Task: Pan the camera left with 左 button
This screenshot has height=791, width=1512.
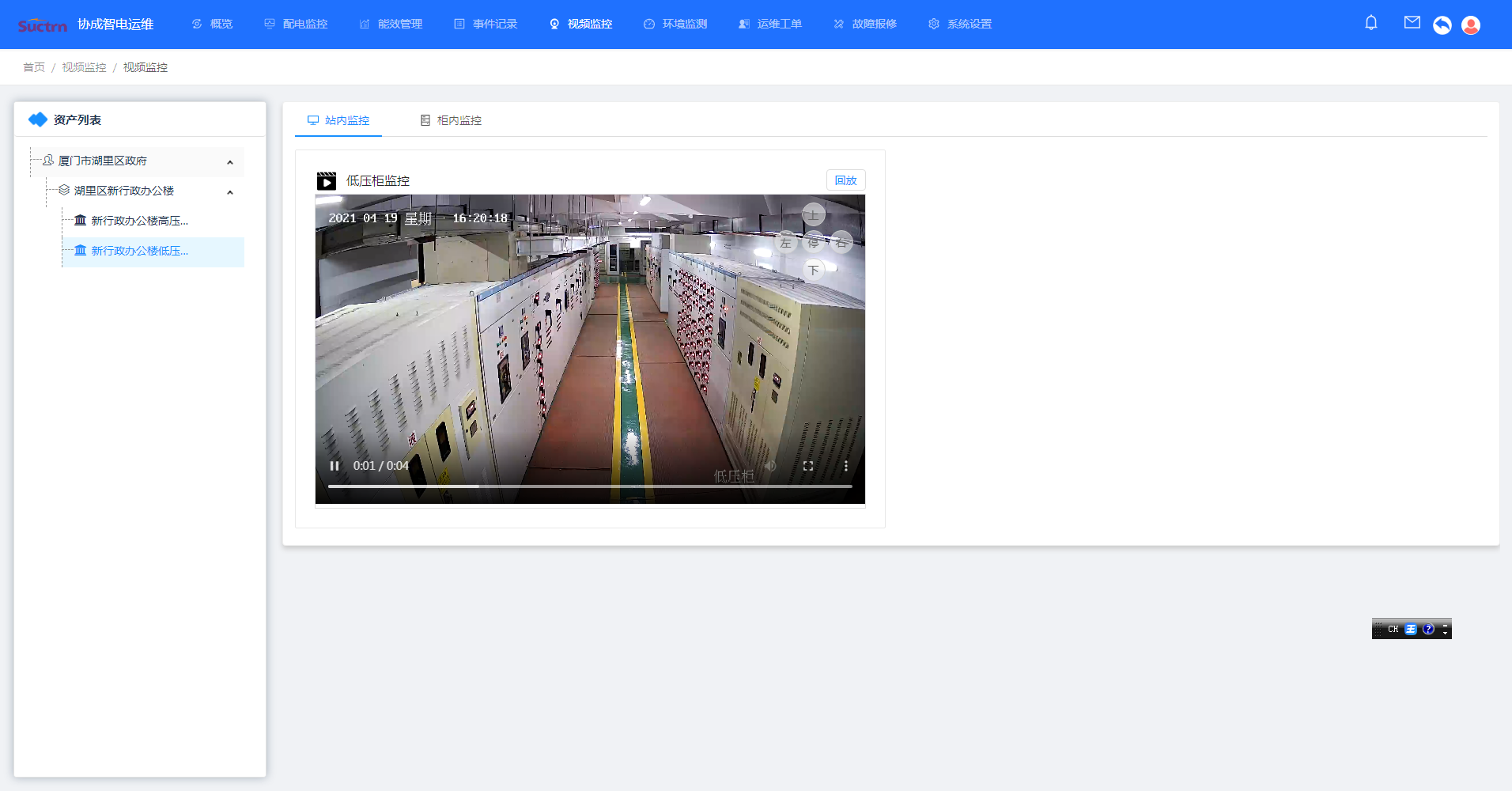Action: click(785, 242)
